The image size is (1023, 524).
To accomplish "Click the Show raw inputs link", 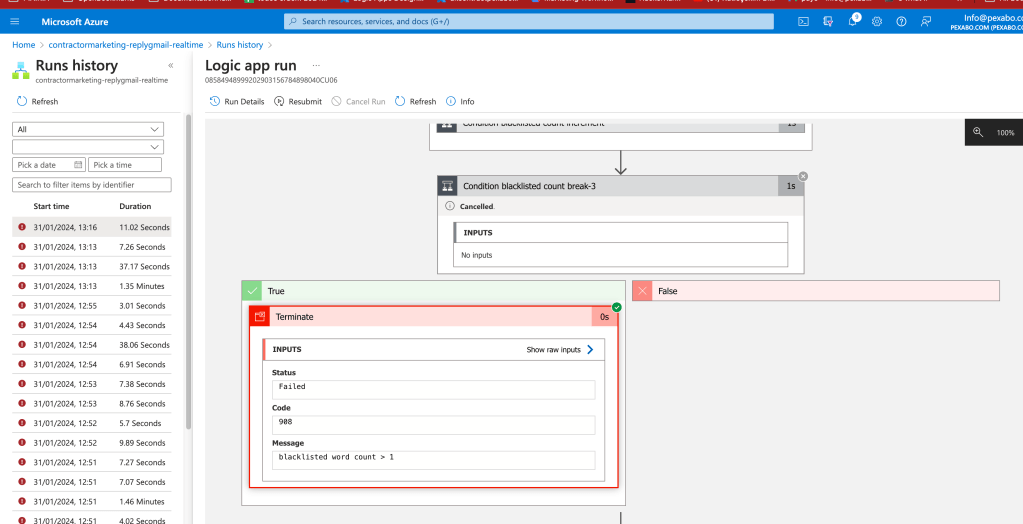I will click(x=560, y=350).
